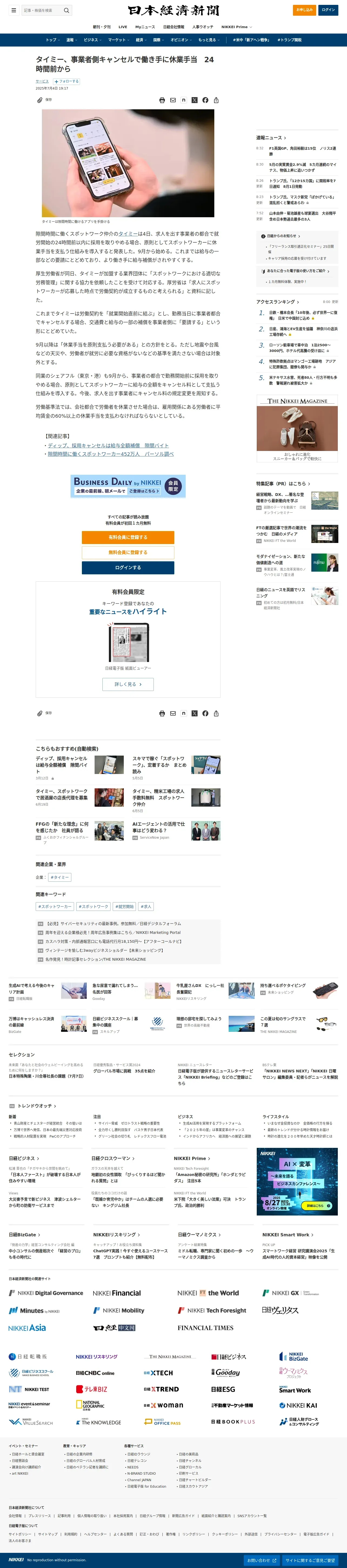Open NIKKEI Financial logo link
The height and width of the screenshot is (1568, 347).
pyautogui.click(x=117, y=1293)
